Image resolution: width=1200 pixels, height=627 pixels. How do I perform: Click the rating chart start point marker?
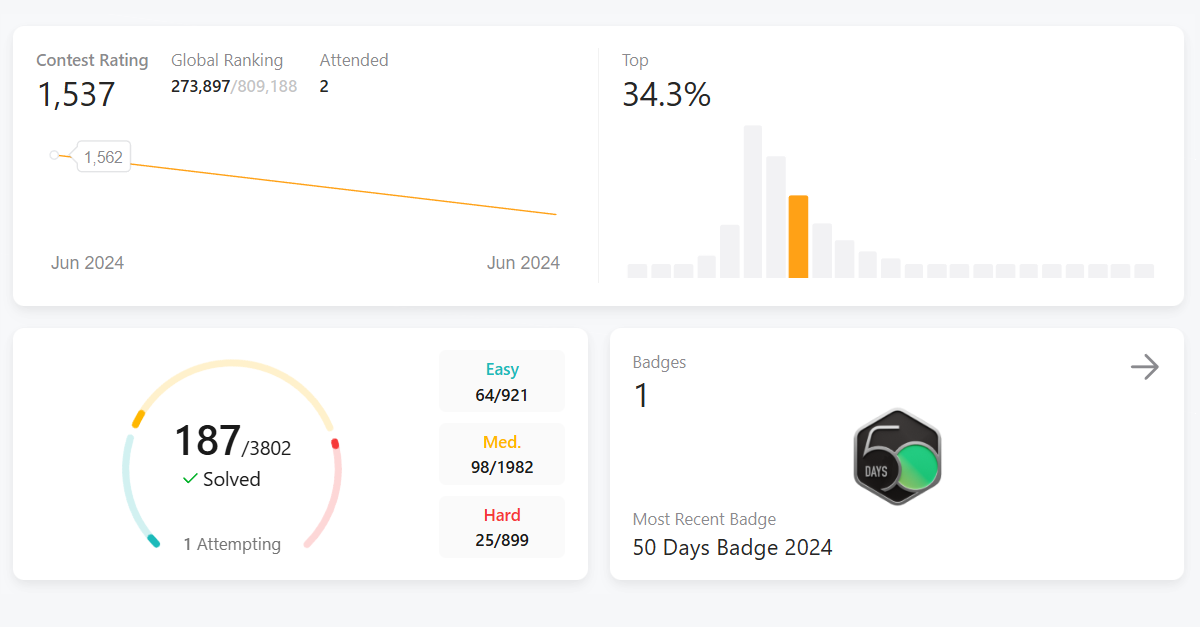click(54, 155)
